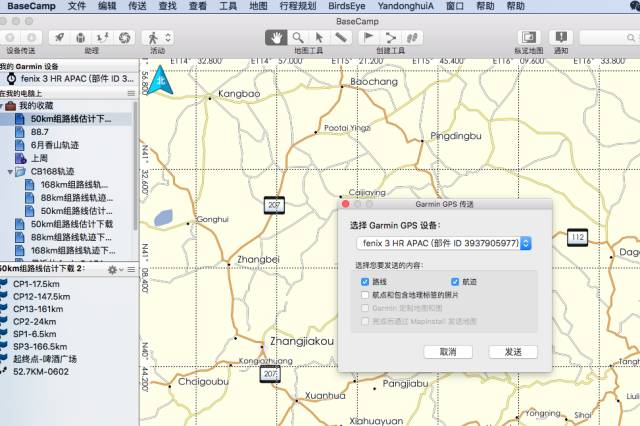Select 50km组路线估计下载 list item

(66, 224)
